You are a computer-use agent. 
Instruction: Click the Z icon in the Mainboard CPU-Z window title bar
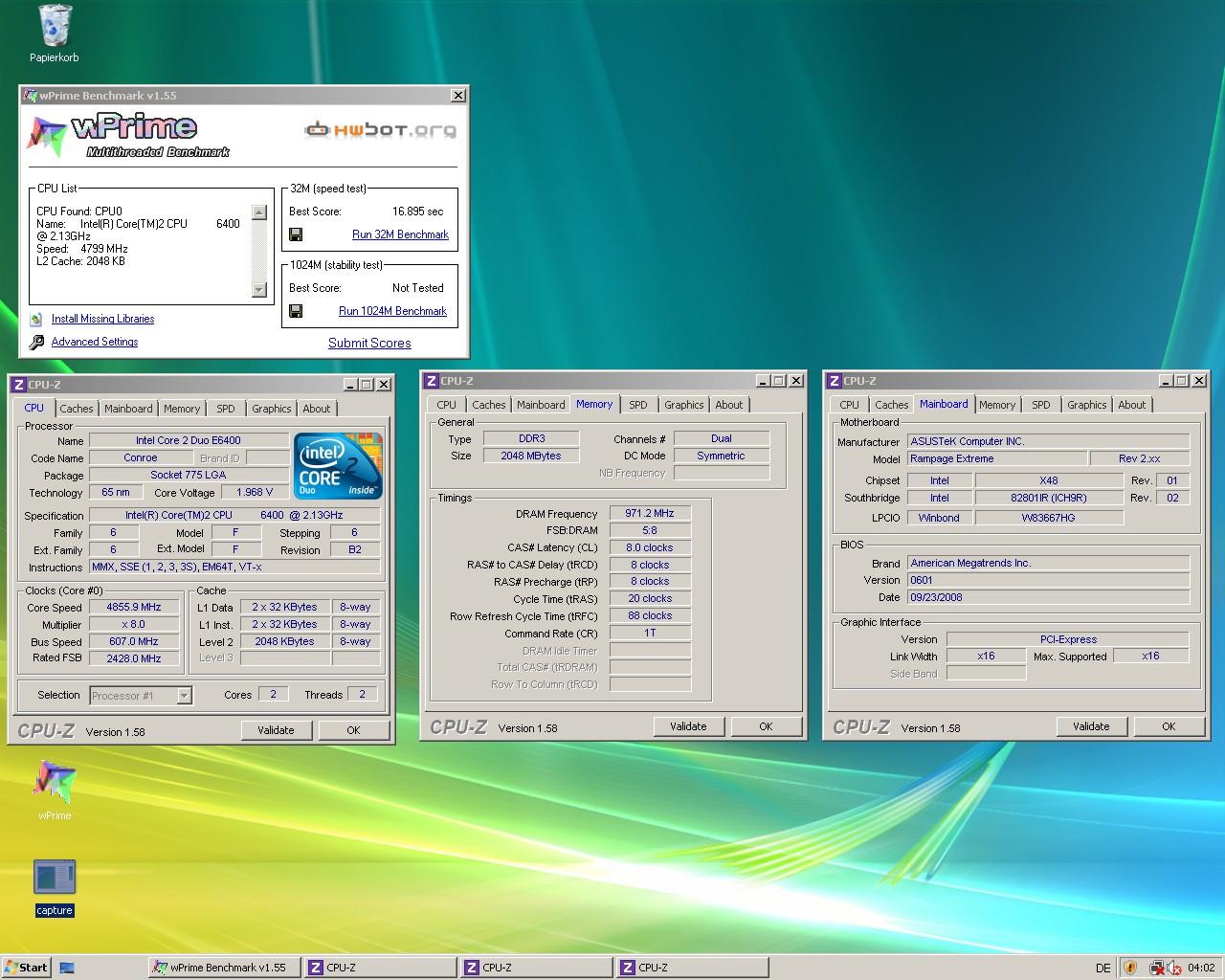point(834,381)
